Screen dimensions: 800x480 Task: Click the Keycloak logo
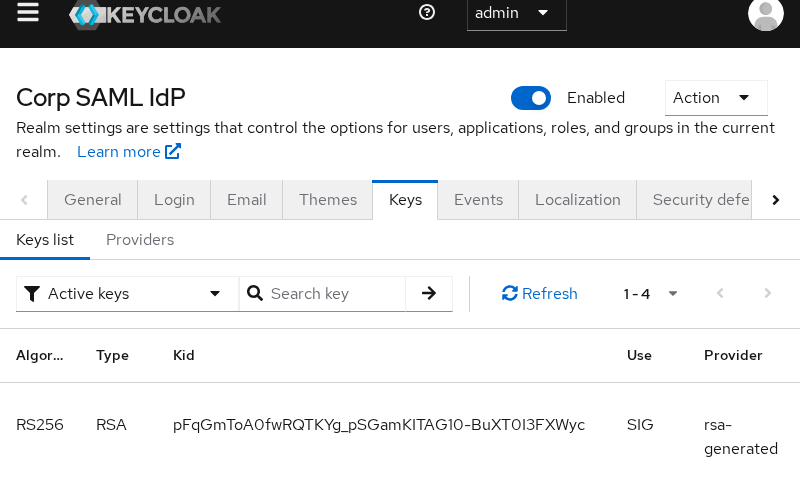pyautogui.click(x=145, y=14)
